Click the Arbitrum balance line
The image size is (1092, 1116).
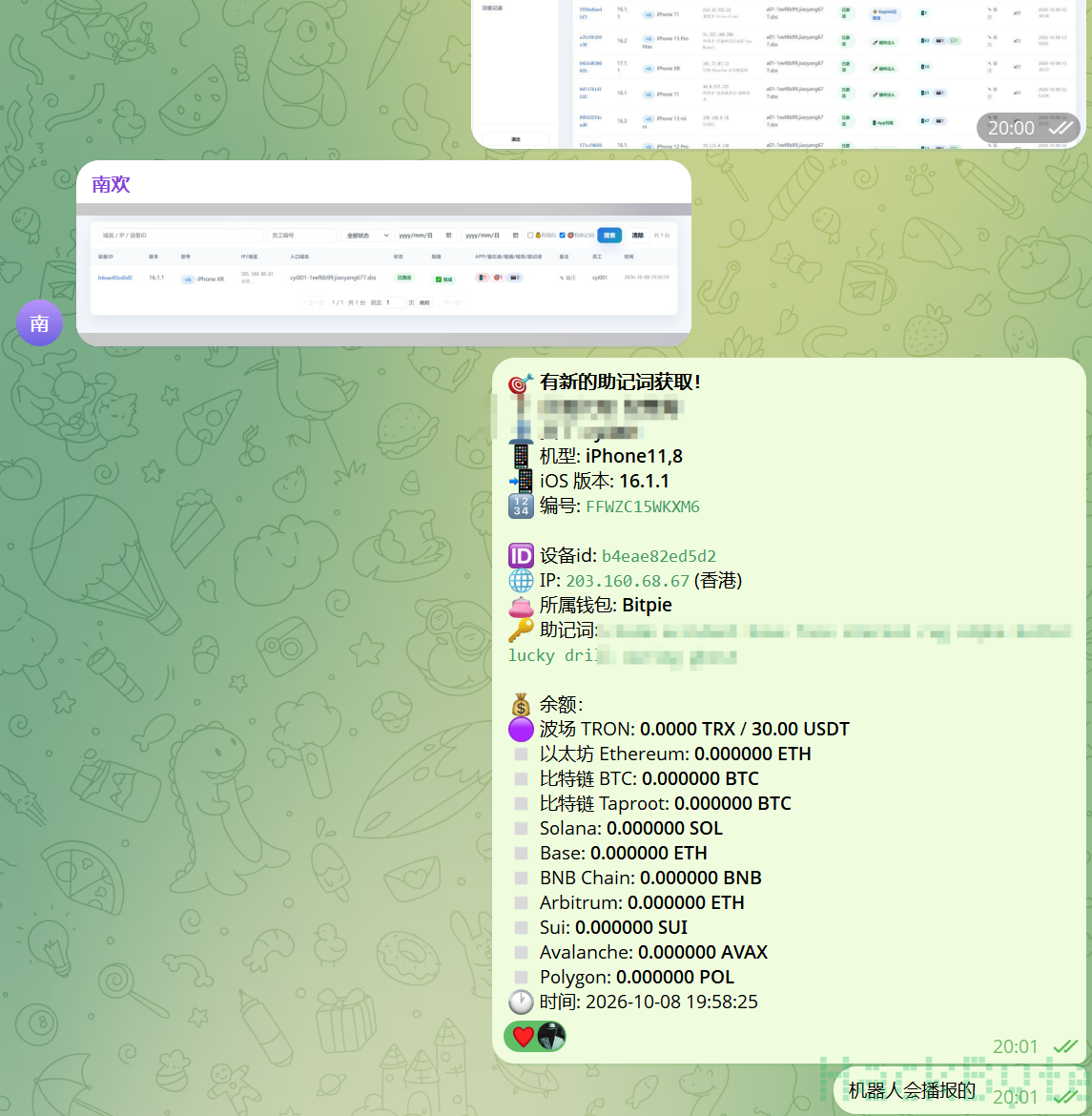tap(642, 903)
